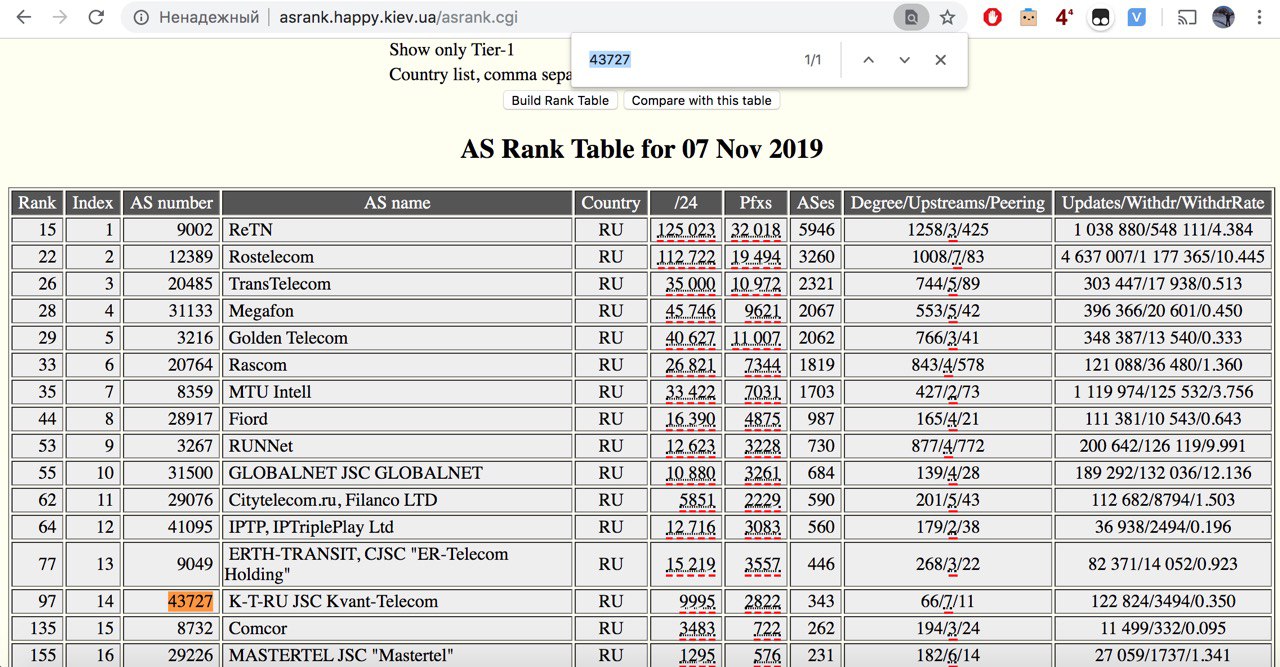Click the Comcor AS name cell
The image size is (1280, 667).
(x=397, y=629)
